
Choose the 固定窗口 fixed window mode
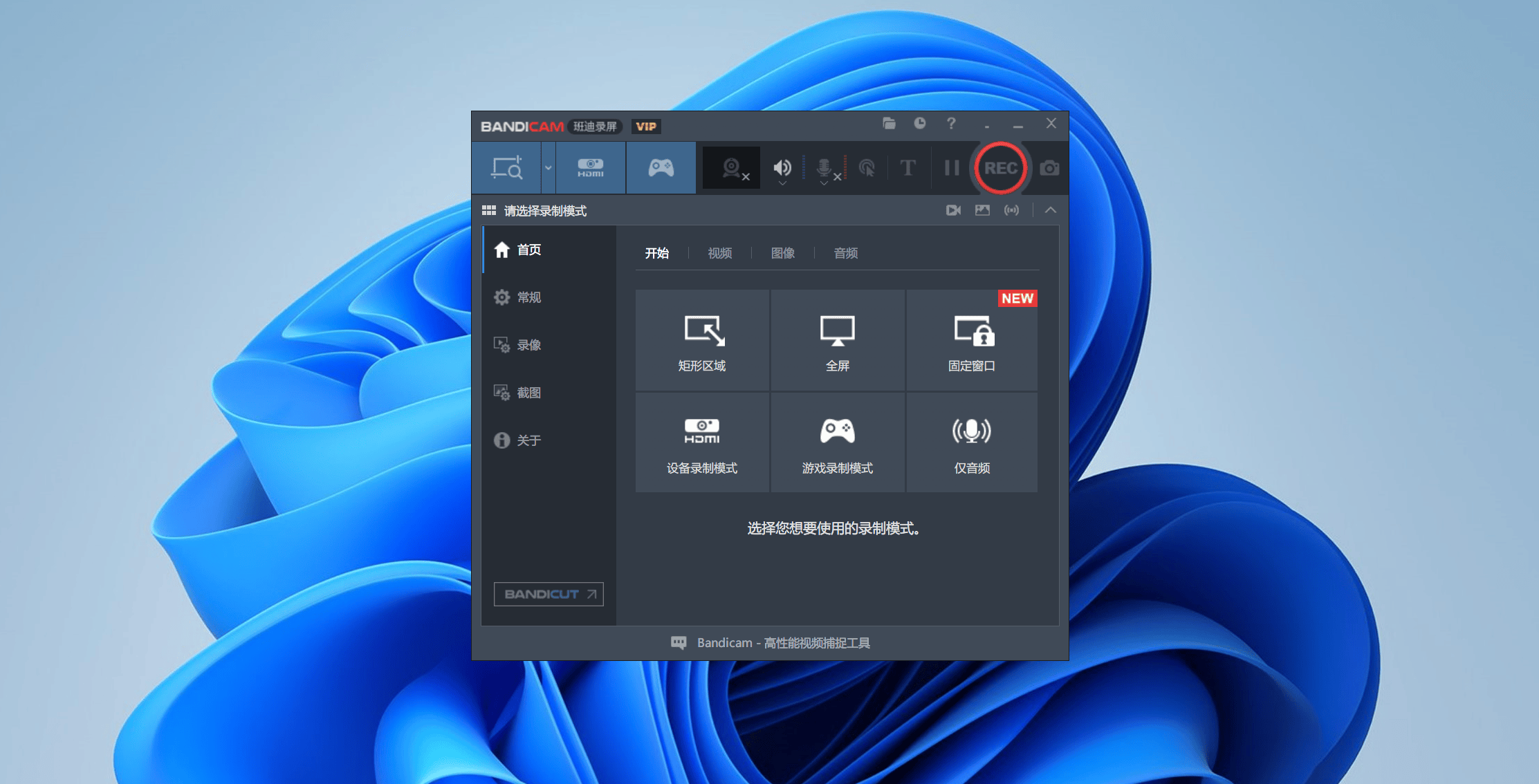(972, 340)
